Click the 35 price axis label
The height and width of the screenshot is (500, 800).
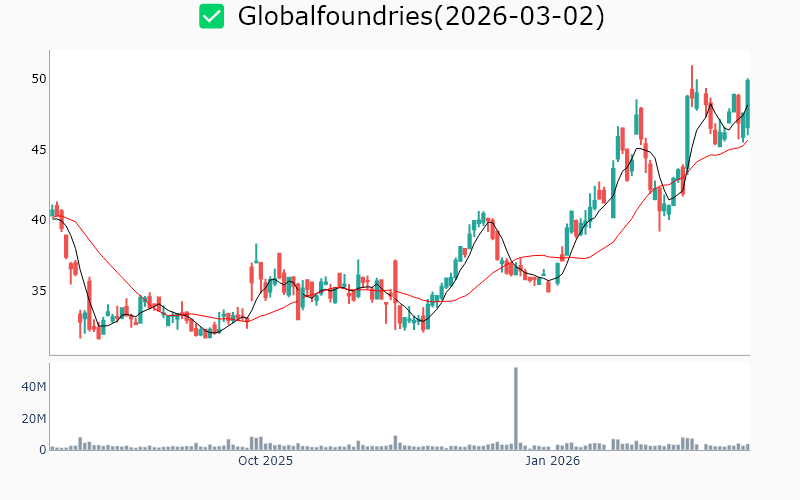39,291
